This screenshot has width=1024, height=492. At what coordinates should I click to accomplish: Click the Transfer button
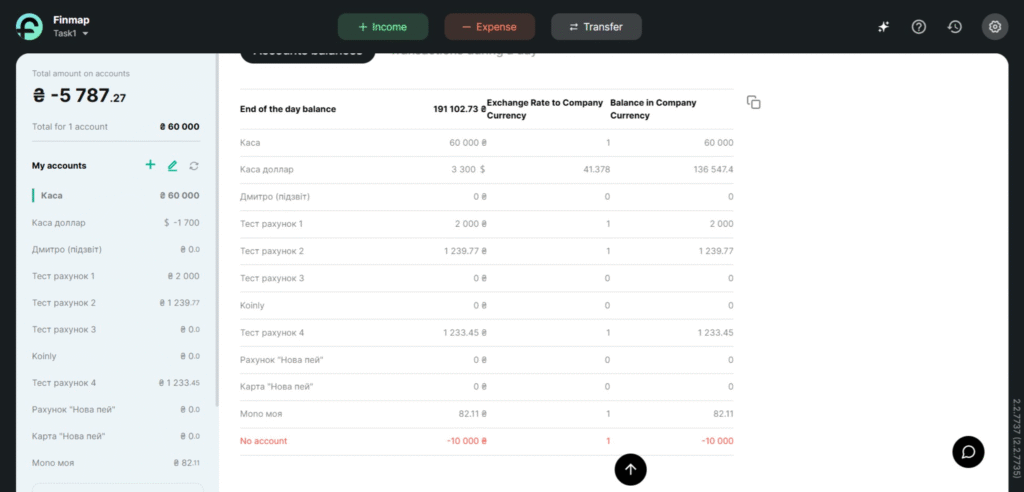click(596, 27)
